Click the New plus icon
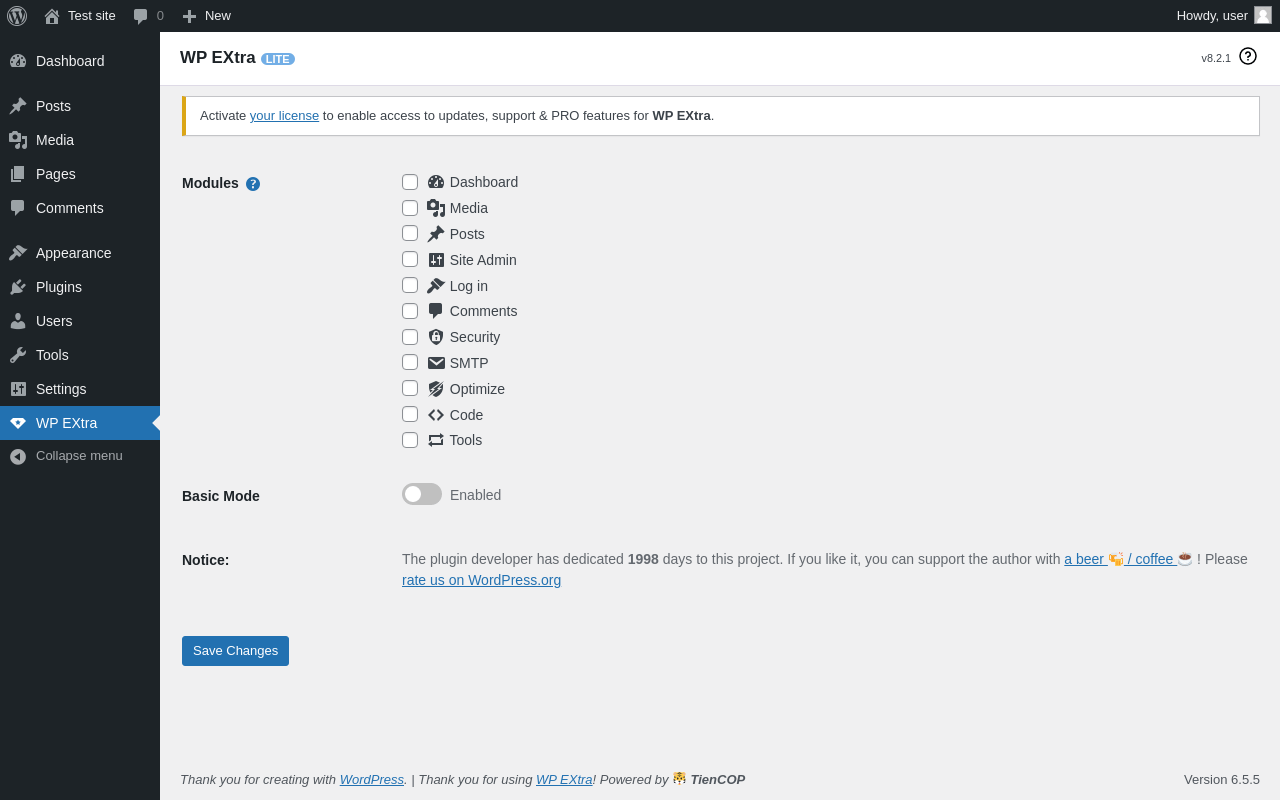 pyautogui.click(x=189, y=16)
